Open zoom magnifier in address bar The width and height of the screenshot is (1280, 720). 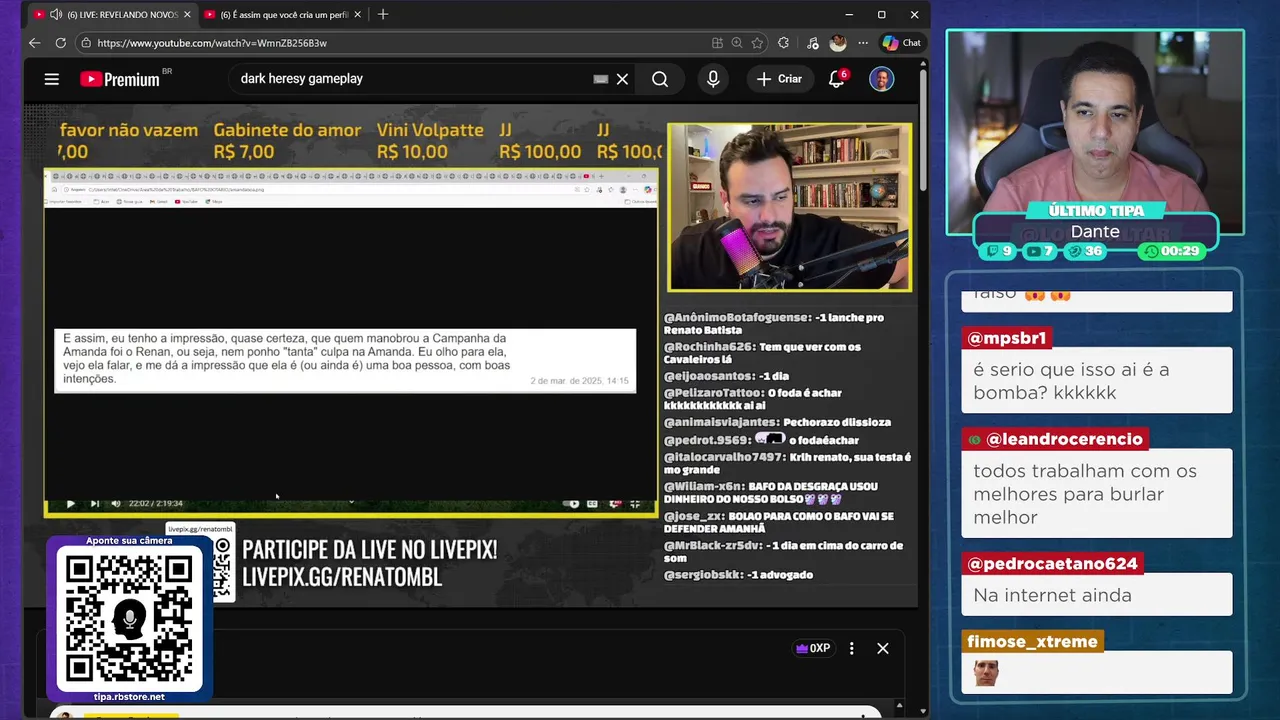tap(737, 43)
